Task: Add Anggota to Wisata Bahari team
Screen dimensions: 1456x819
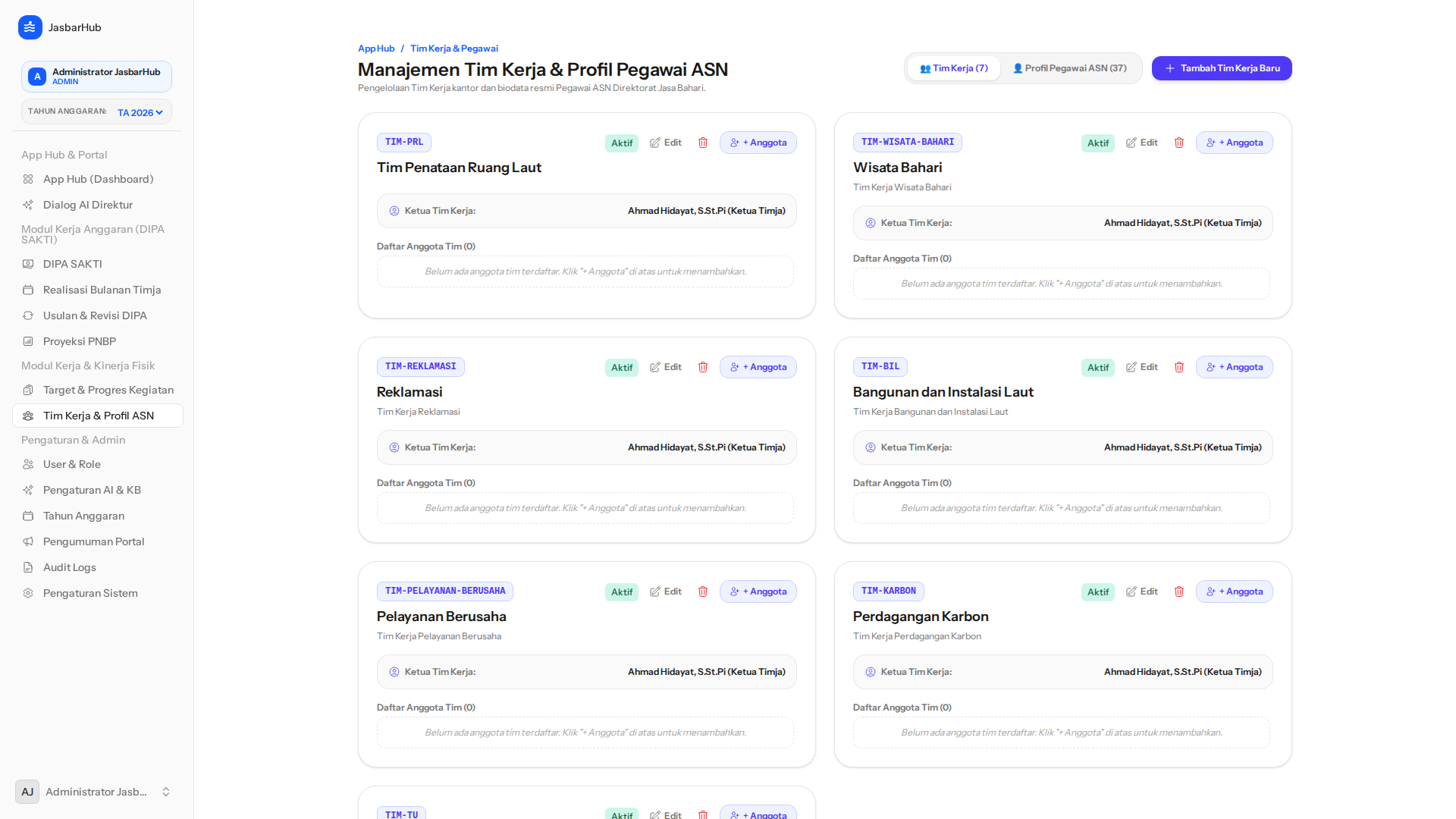Action: [x=1235, y=143]
